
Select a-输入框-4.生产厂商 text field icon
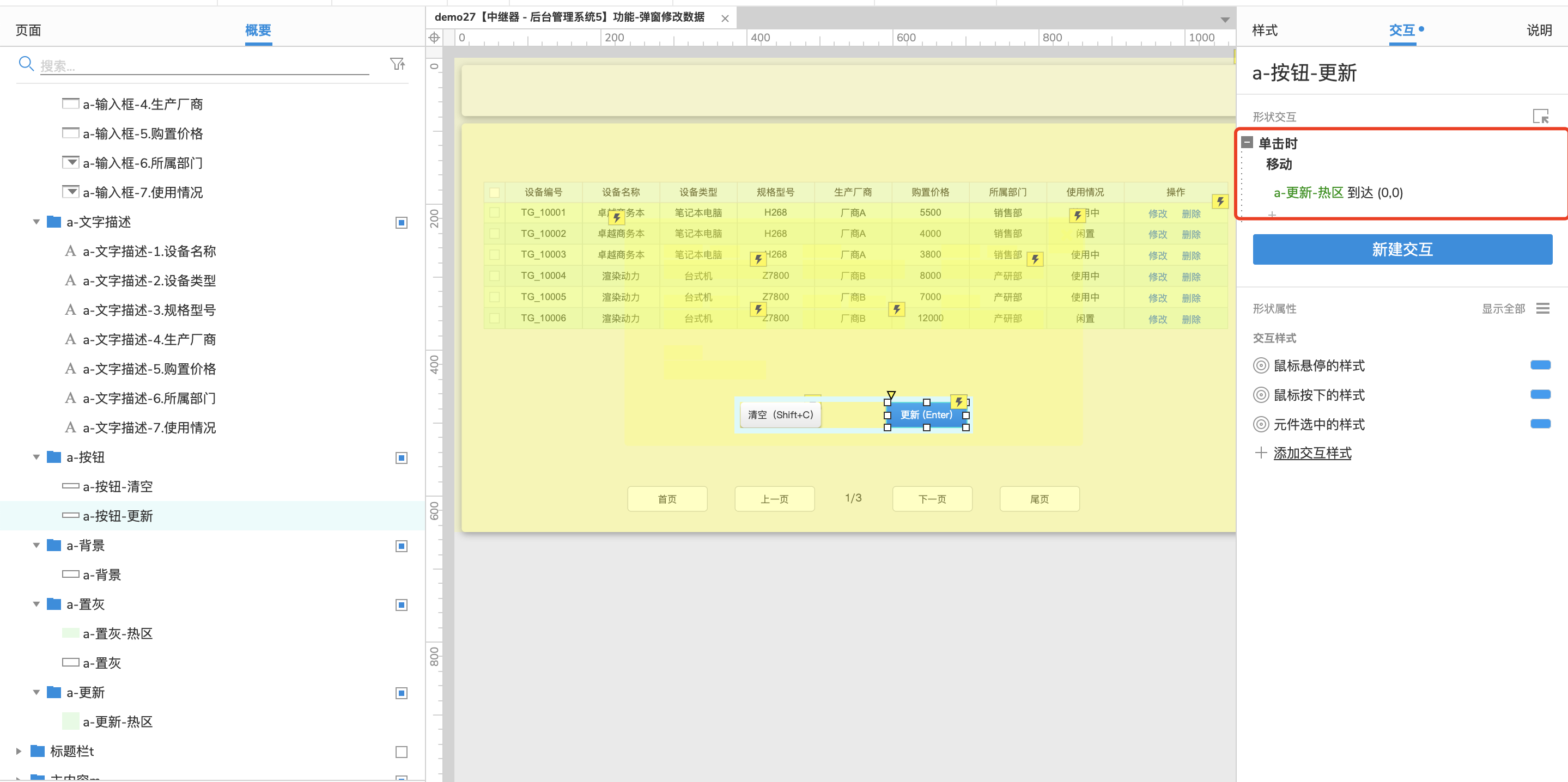coord(71,103)
